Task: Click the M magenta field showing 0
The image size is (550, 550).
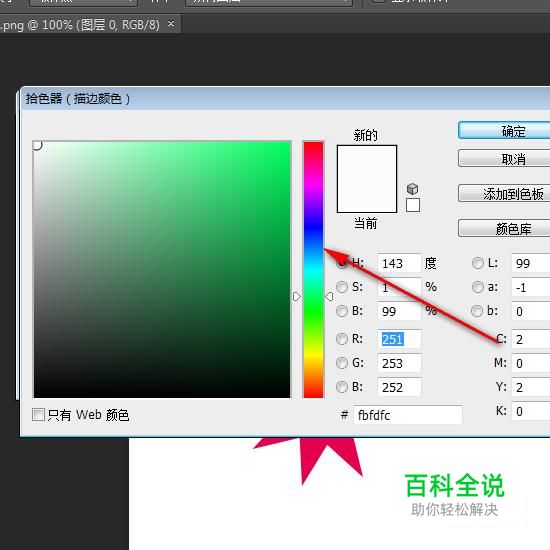Action: pos(531,363)
